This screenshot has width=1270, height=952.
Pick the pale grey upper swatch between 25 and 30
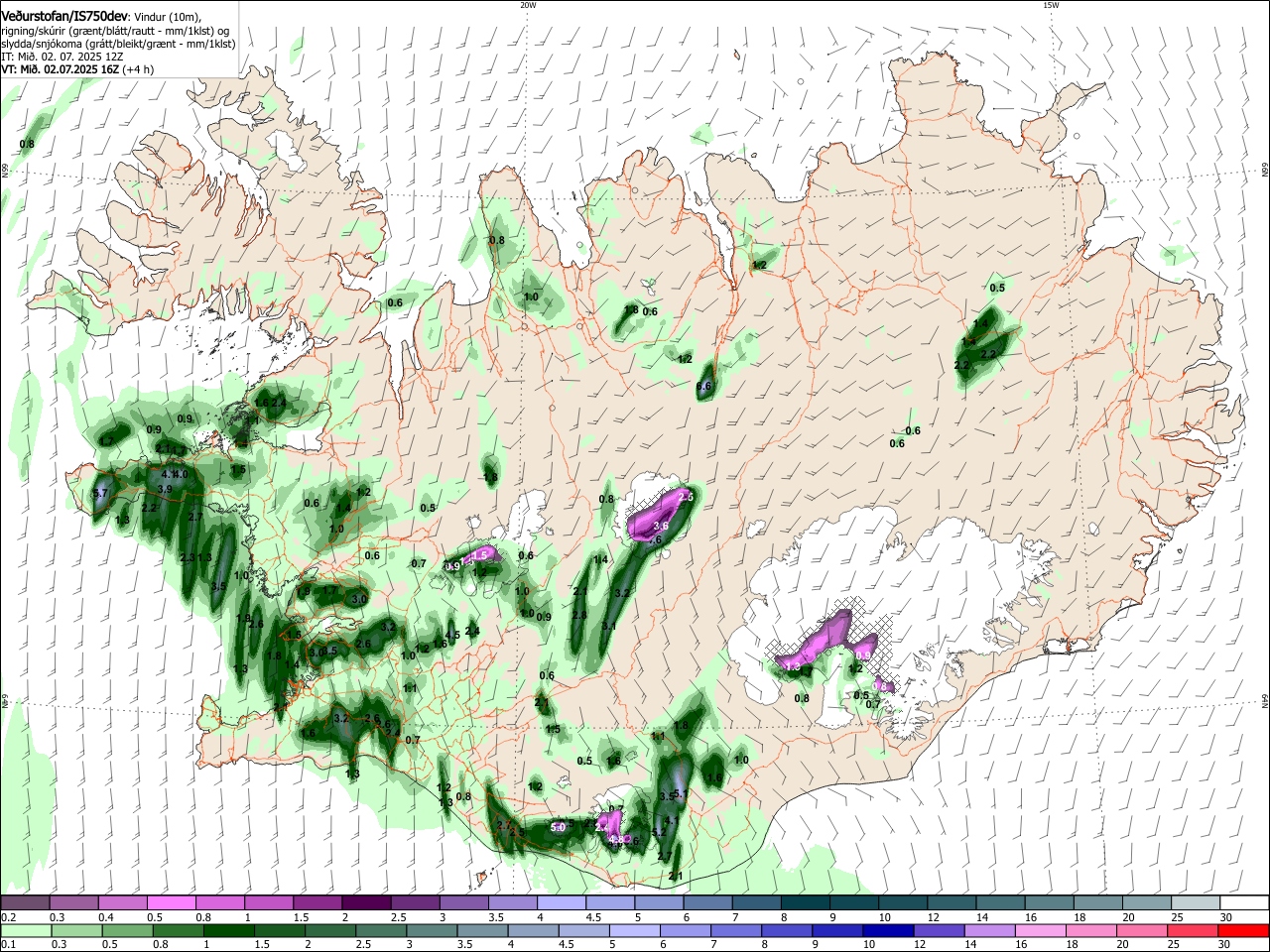click(x=1196, y=902)
